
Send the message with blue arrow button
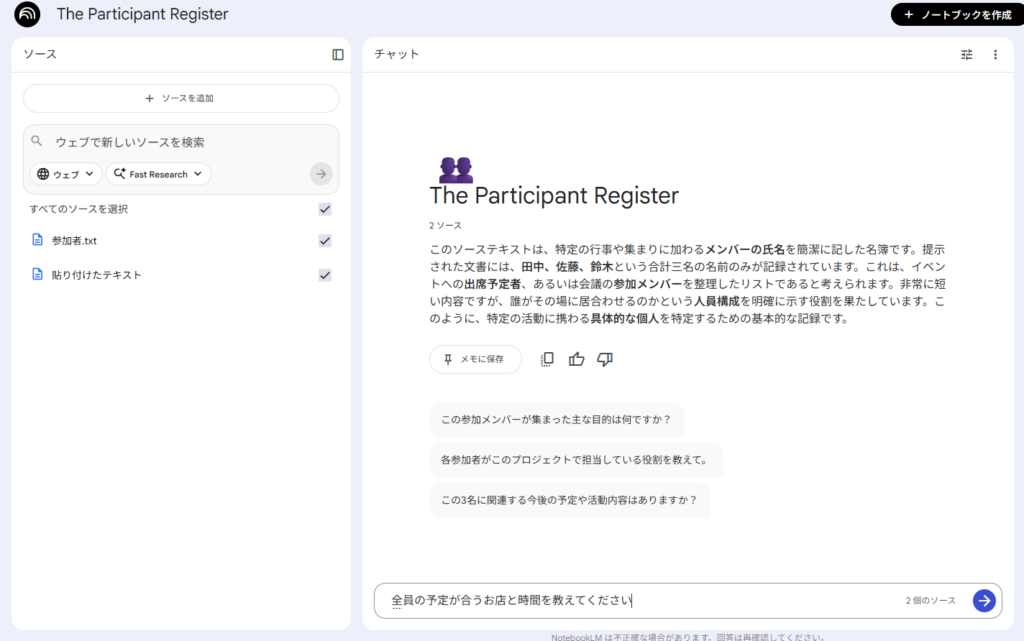click(x=984, y=600)
